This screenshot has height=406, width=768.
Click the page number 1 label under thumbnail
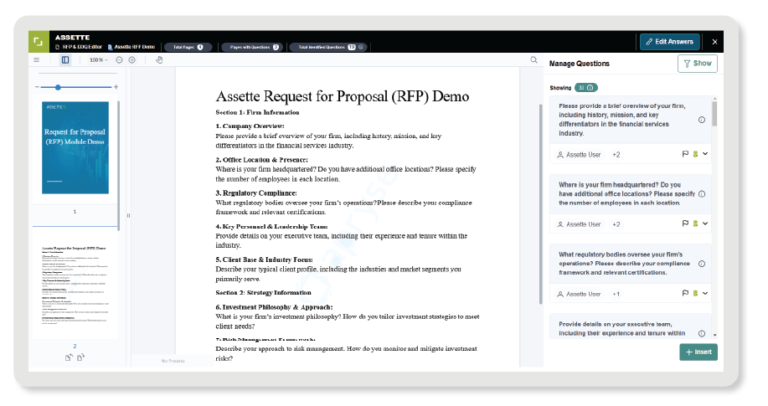pyautogui.click(x=75, y=212)
